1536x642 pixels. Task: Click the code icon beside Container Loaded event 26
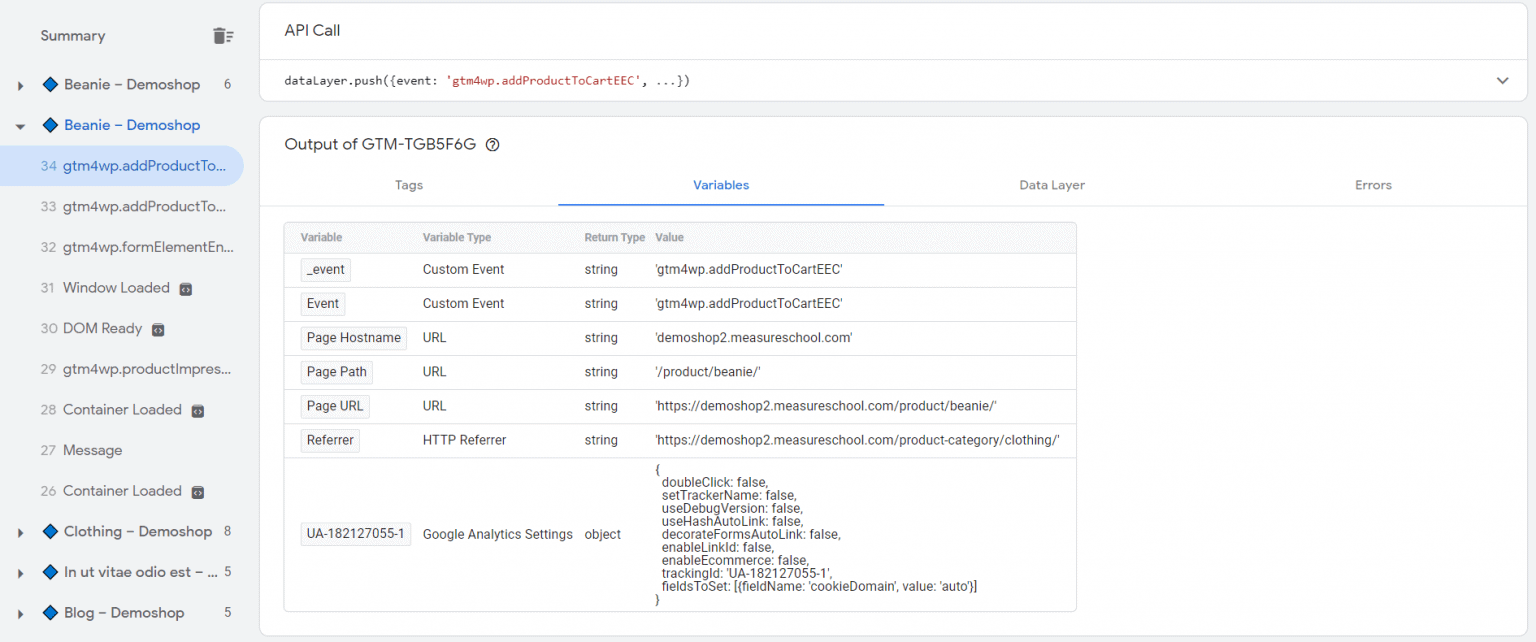click(x=197, y=491)
